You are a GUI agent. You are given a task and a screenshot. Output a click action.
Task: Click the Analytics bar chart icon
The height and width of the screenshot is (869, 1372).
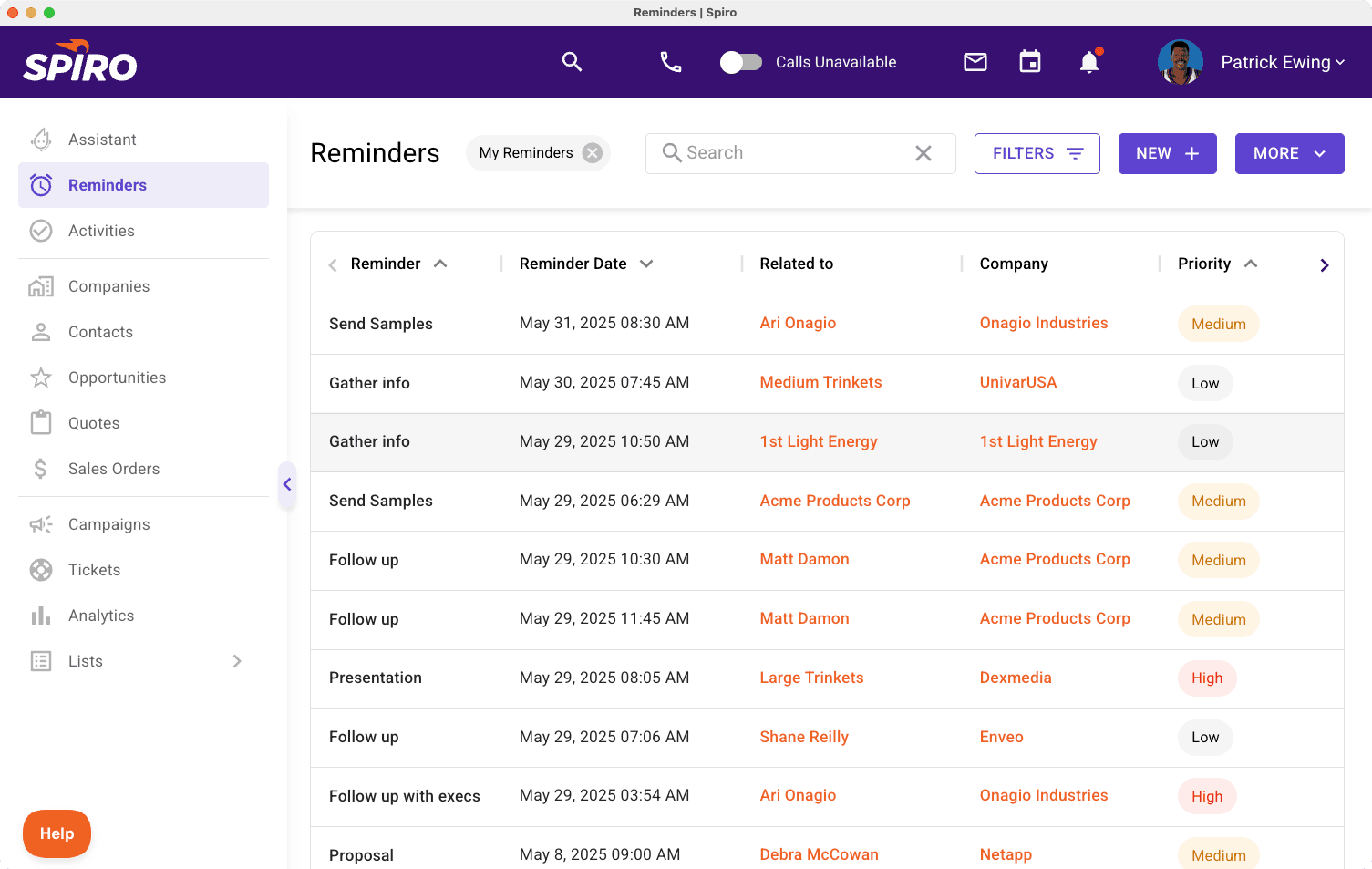point(41,616)
